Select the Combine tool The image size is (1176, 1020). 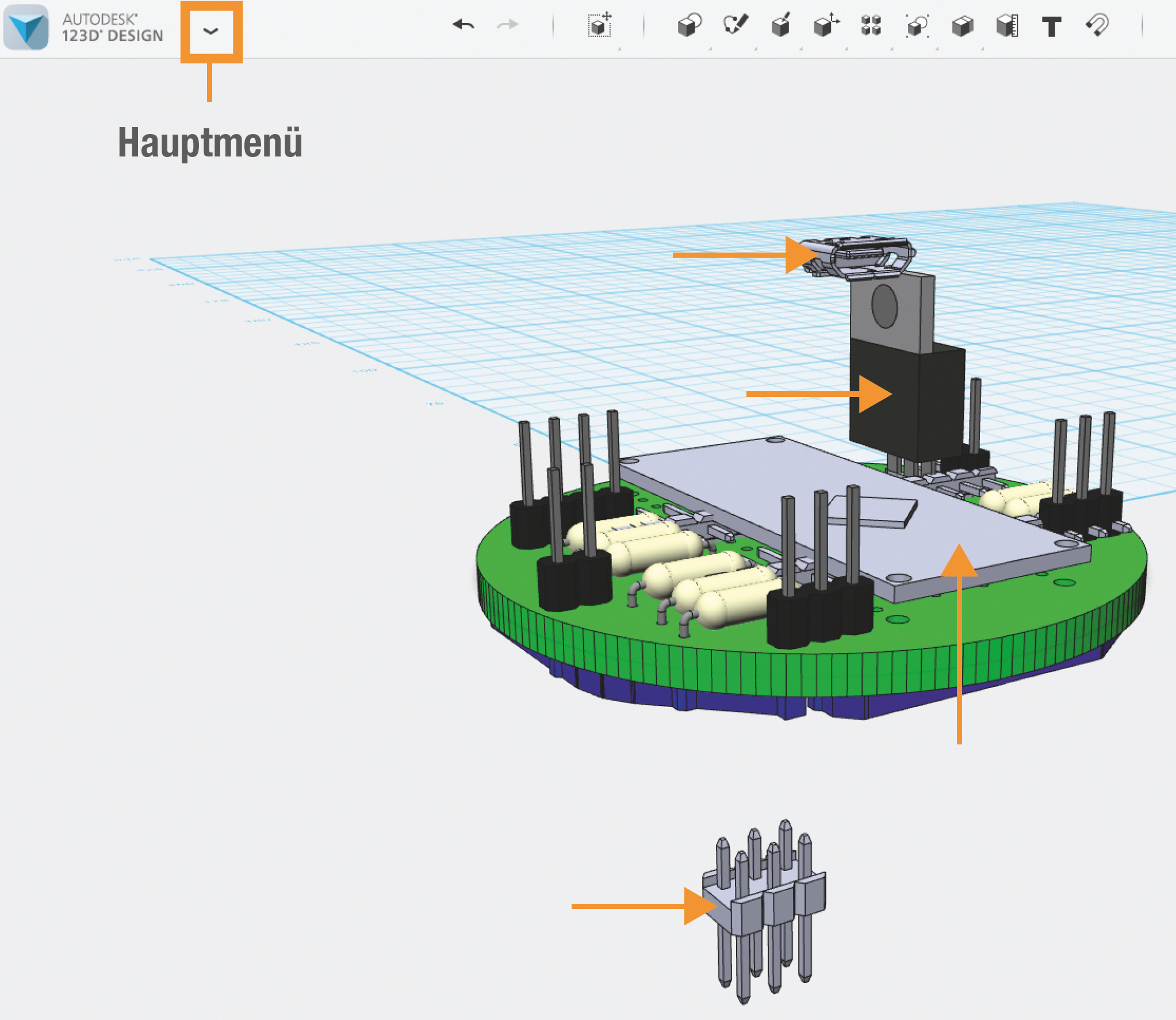click(x=962, y=25)
